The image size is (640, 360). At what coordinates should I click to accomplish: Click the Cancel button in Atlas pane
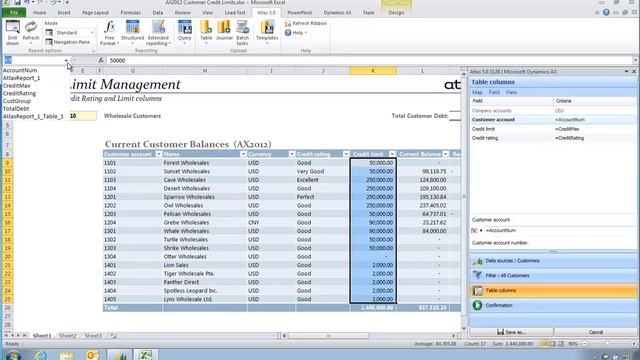(x=596, y=332)
